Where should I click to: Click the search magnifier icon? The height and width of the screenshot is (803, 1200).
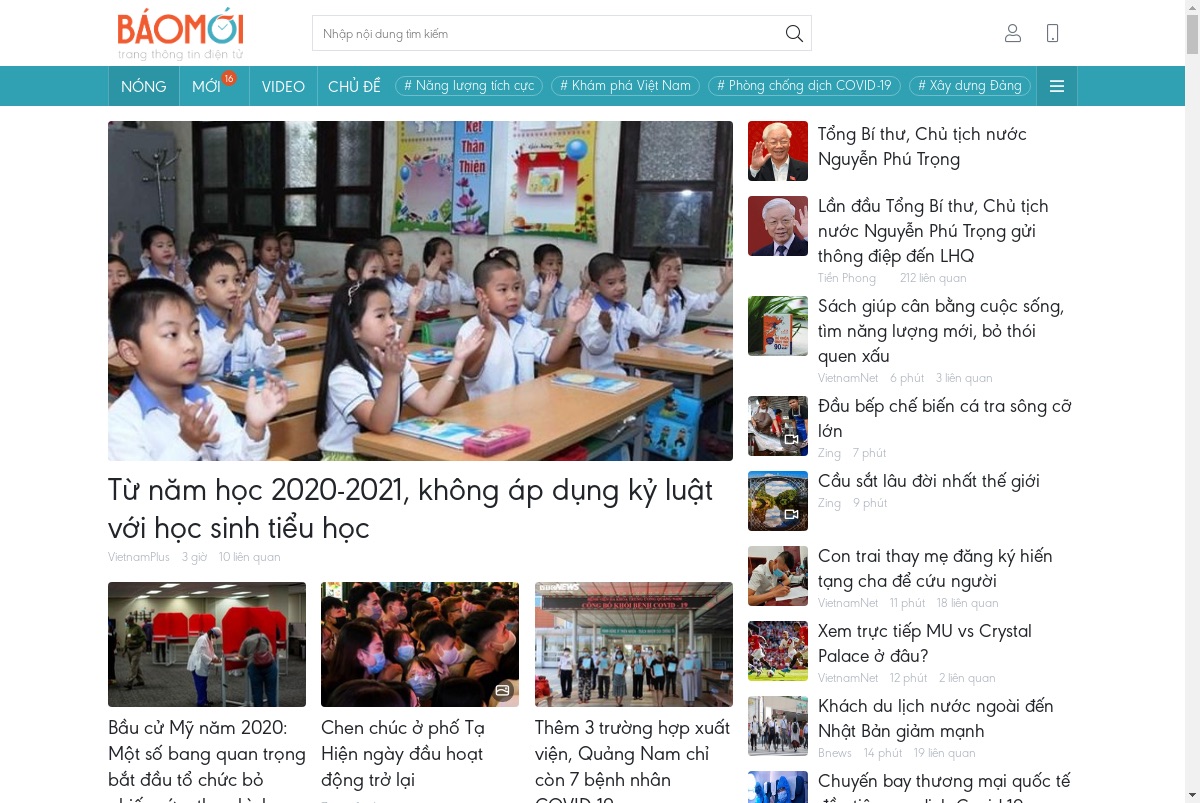pyautogui.click(x=794, y=33)
